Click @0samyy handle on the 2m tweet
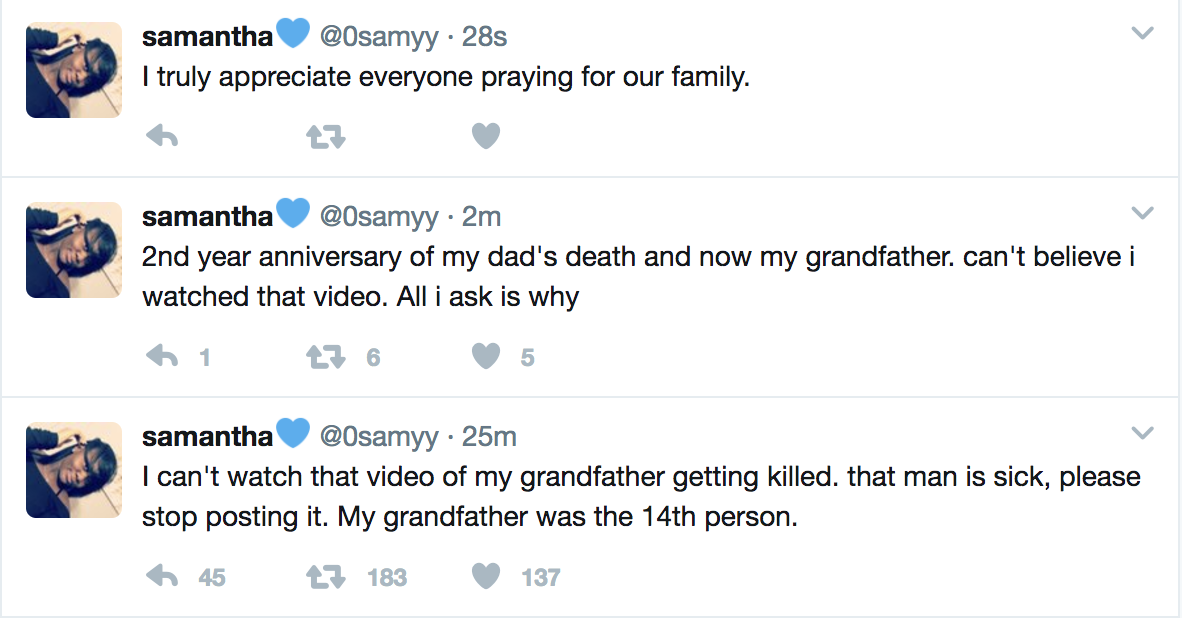Viewport: 1182px width, 618px height. (x=379, y=217)
